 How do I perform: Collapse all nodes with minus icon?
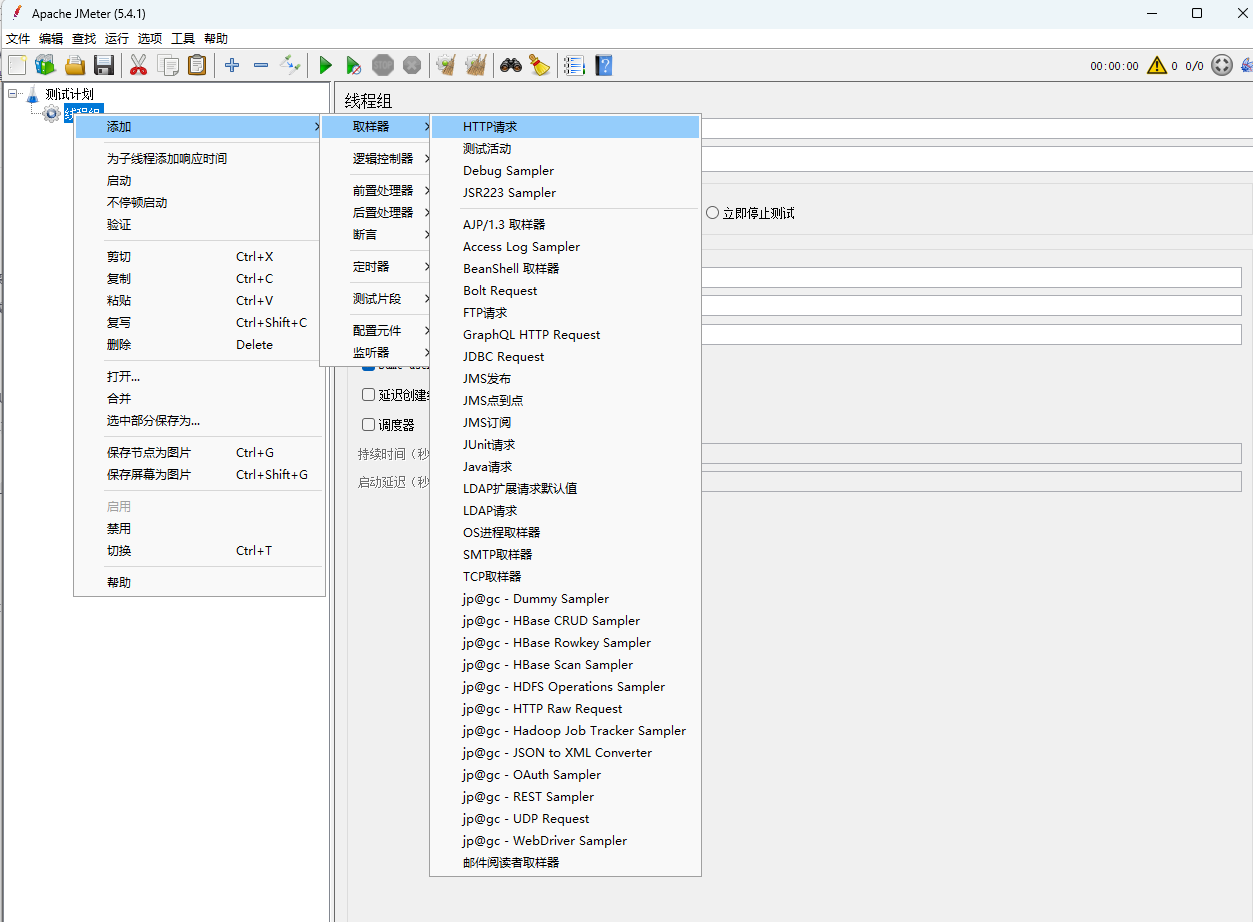[x=261, y=65]
